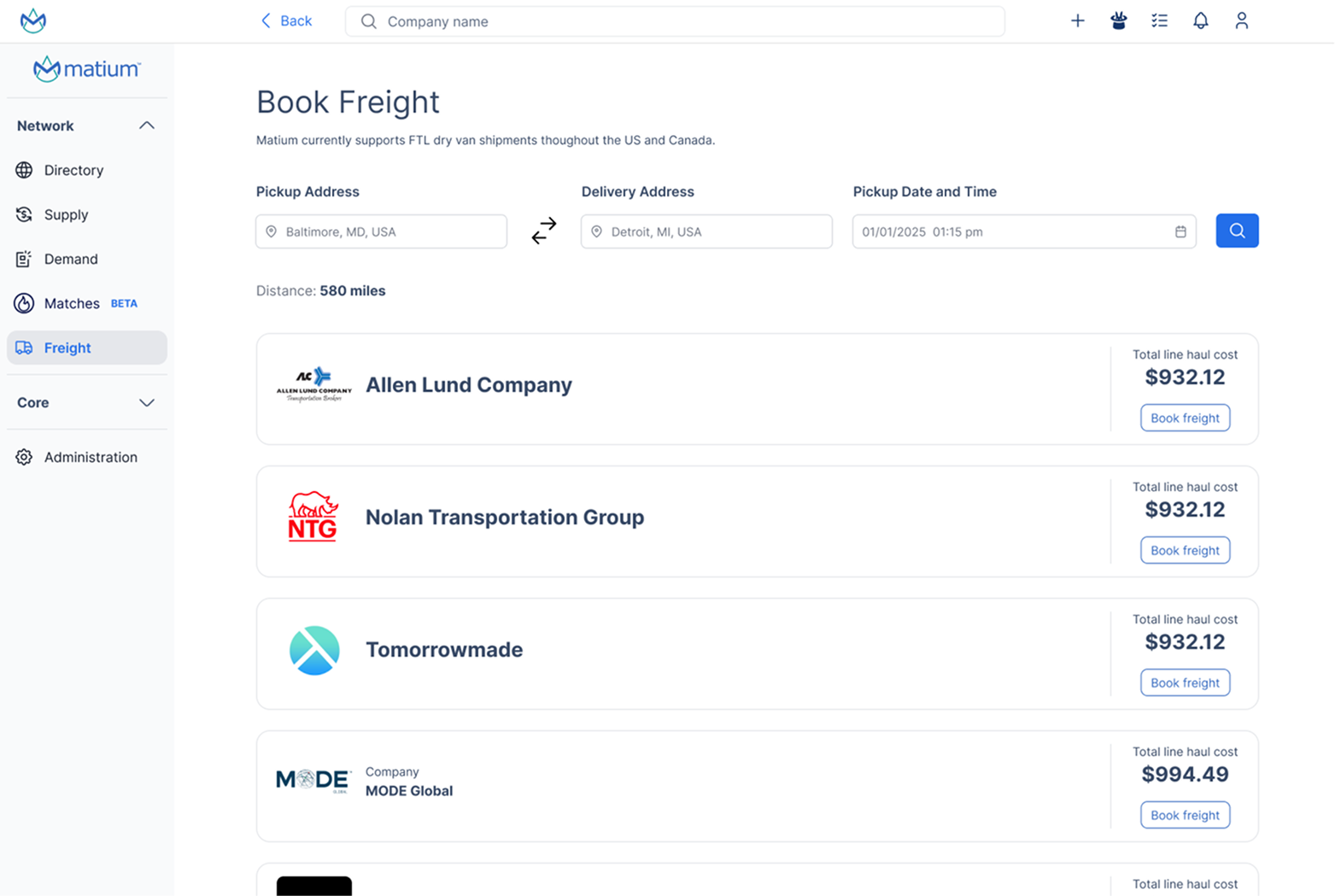Click the blue search button
Screen dimensions: 1341x896
click(1238, 231)
